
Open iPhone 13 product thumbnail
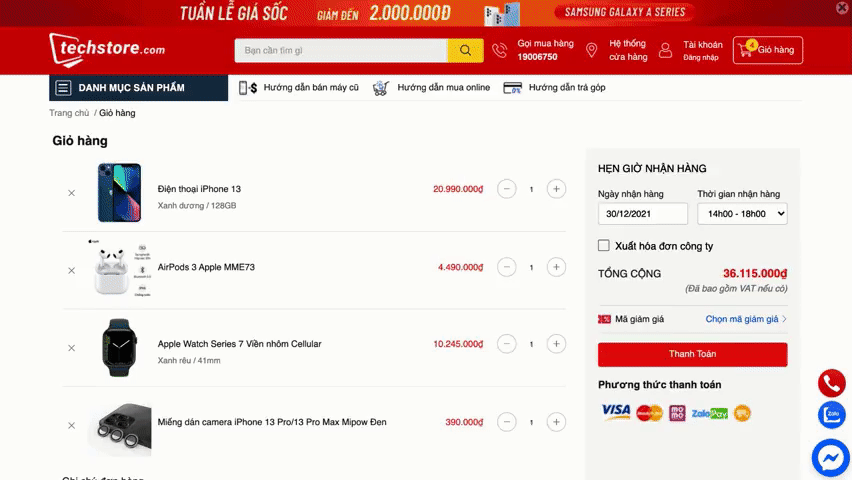click(x=120, y=192)
